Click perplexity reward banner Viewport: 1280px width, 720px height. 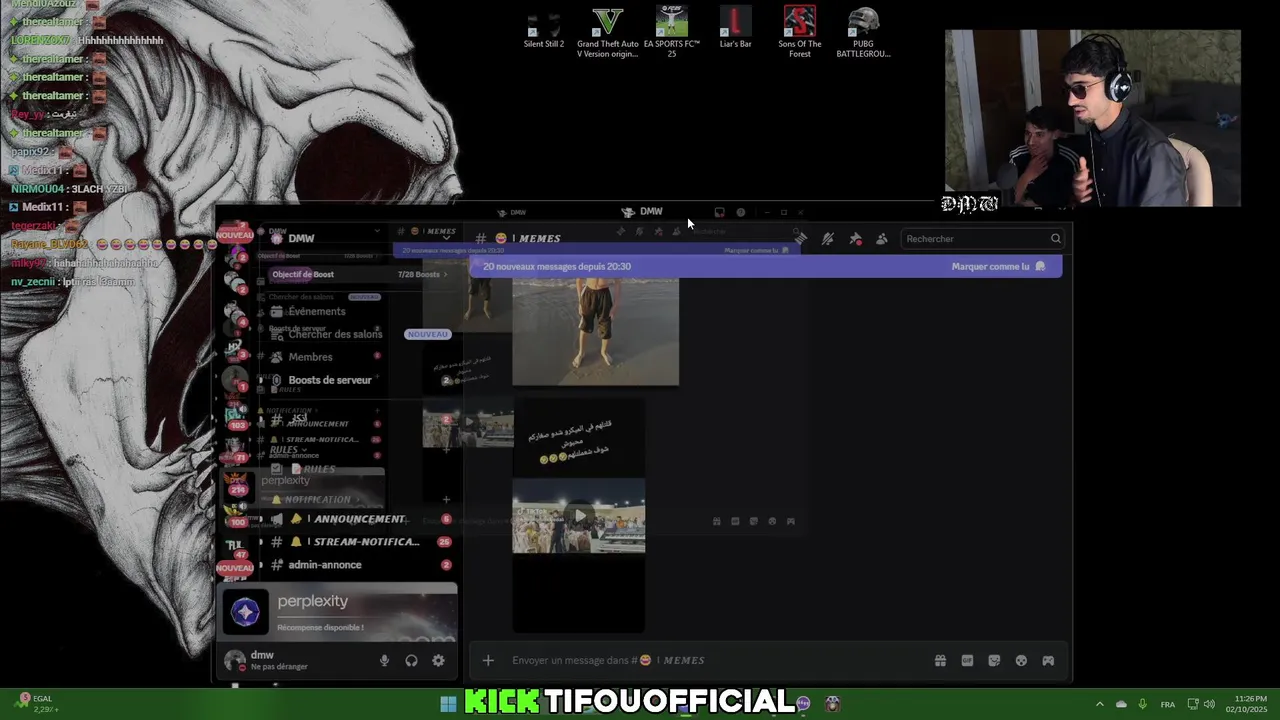pos(338,613)
